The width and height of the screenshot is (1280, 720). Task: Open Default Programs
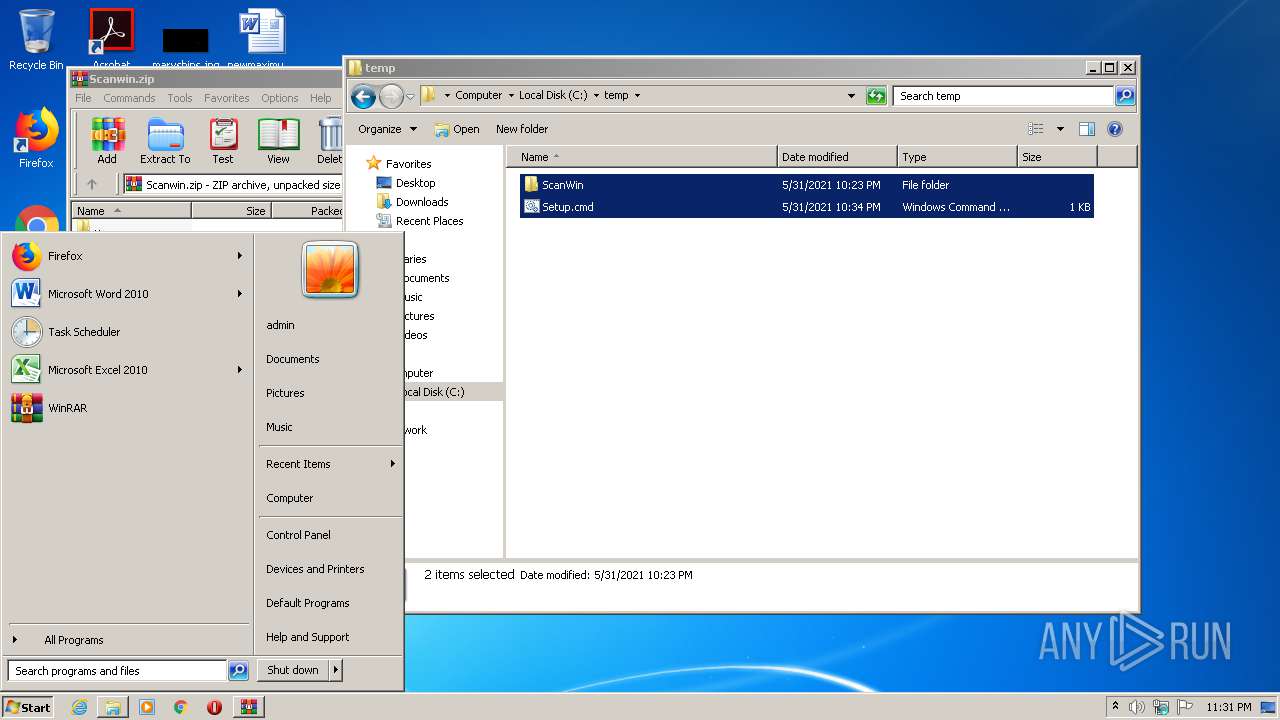[307, 603]
